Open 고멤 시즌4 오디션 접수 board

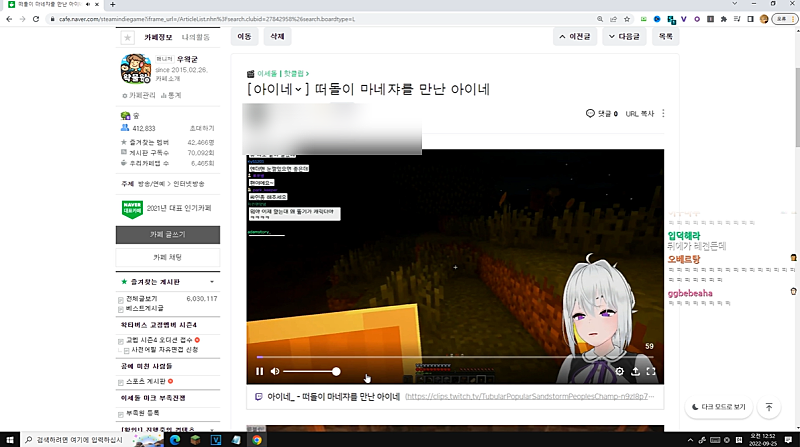[x=159, y=340]
